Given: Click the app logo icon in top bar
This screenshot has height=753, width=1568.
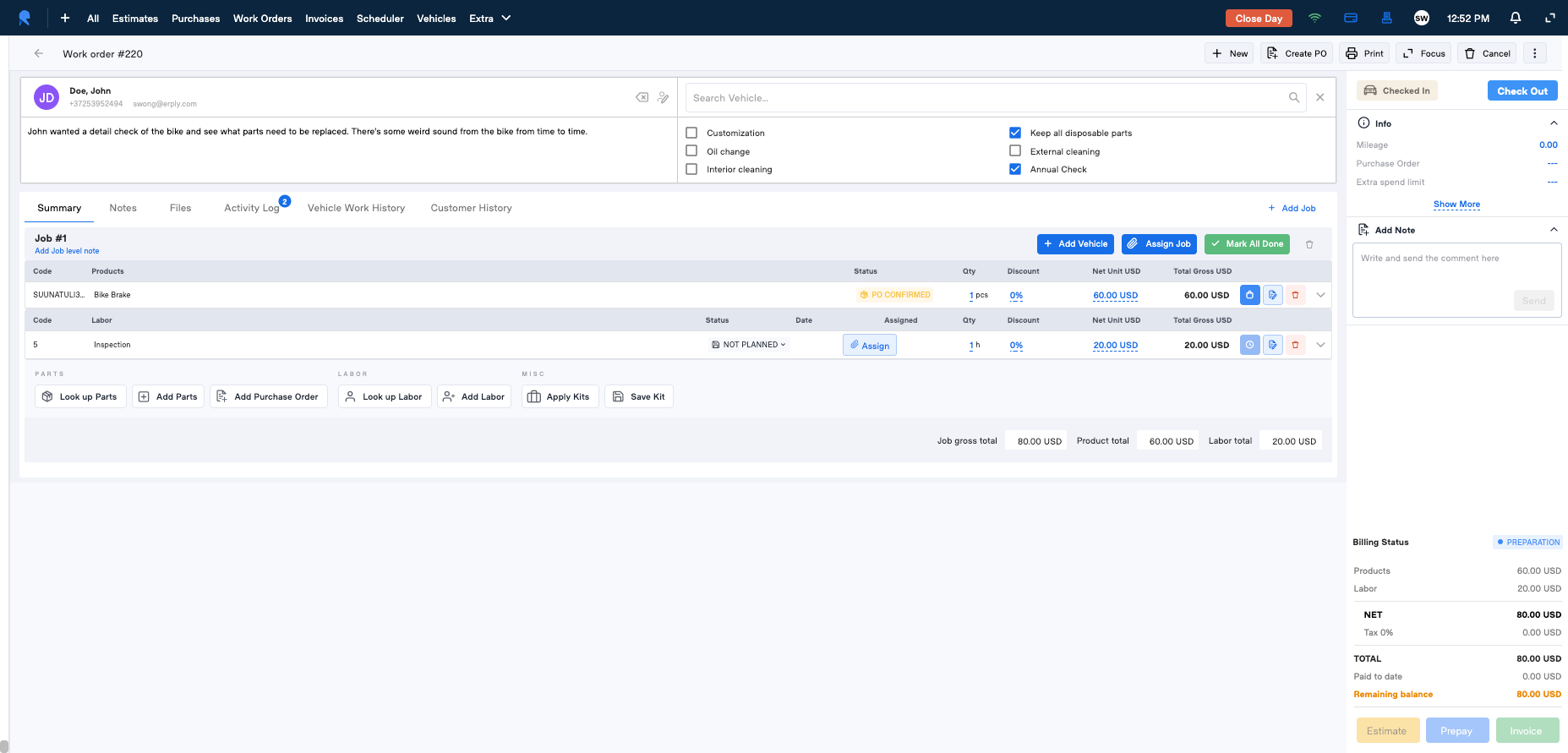Looking at the screenshot, I should coord(25,18).
